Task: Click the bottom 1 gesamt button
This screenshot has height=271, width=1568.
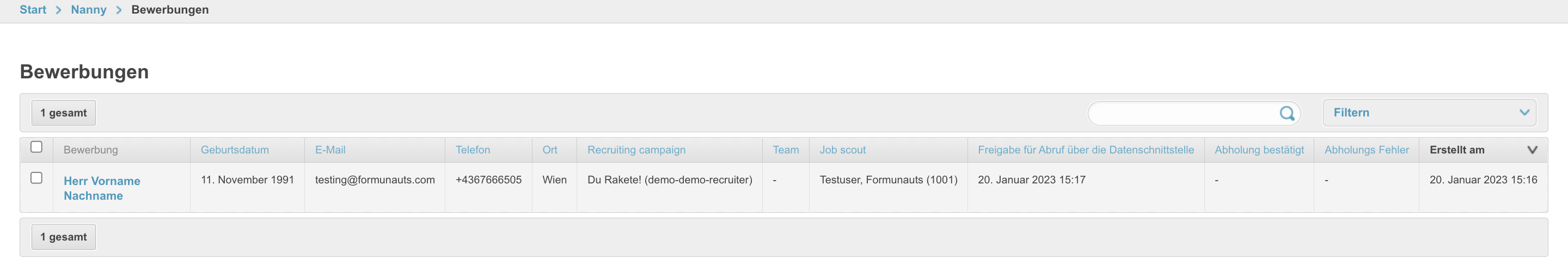Action: (x=63, y=237)
